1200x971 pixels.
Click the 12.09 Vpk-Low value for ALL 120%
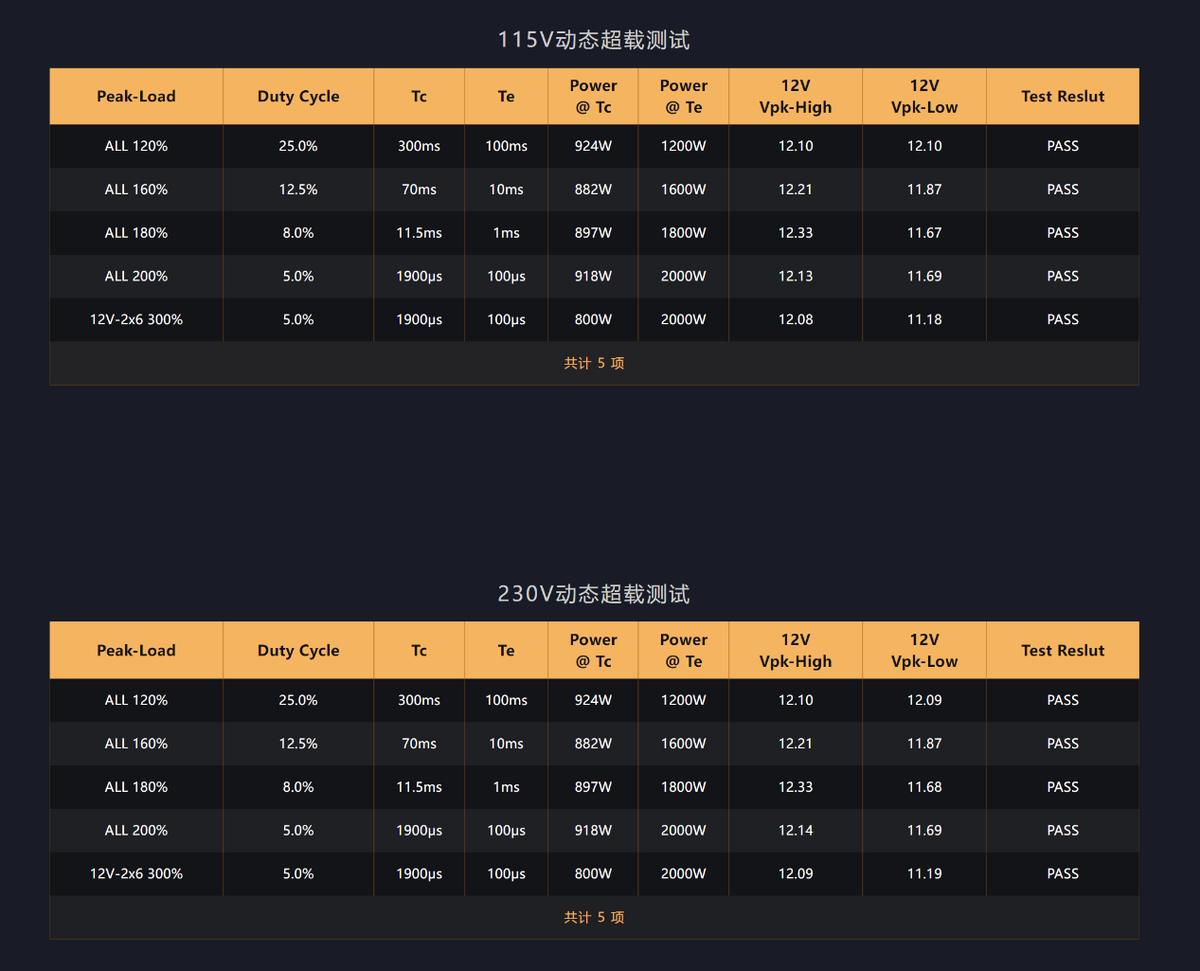(924, 700)
